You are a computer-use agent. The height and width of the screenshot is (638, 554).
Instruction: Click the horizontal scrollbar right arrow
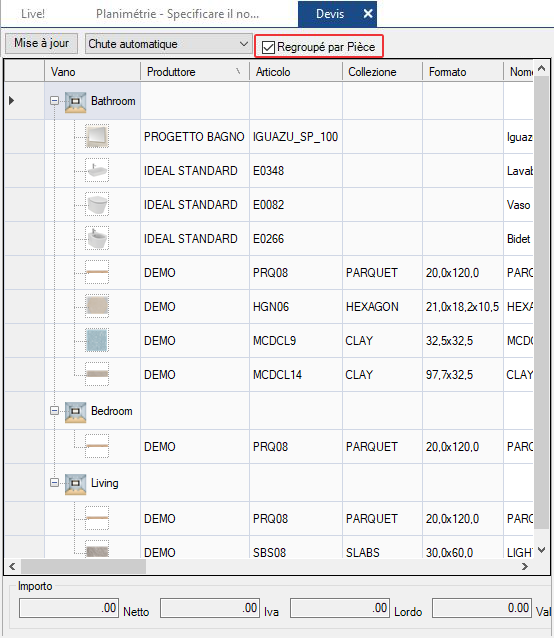(525, 566)
